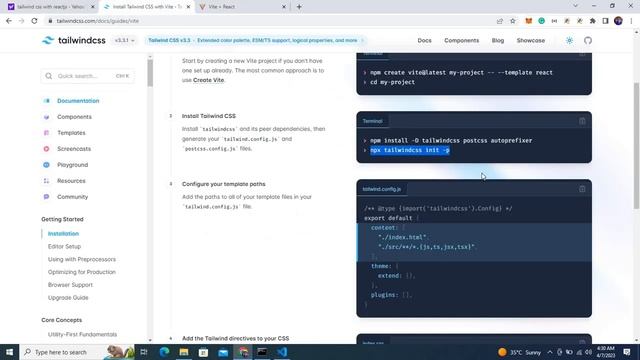Image resolution: width=640 pixels, height=360 pixels.
Task: Open Upgrade Guide page
Action: coord(68,298)
